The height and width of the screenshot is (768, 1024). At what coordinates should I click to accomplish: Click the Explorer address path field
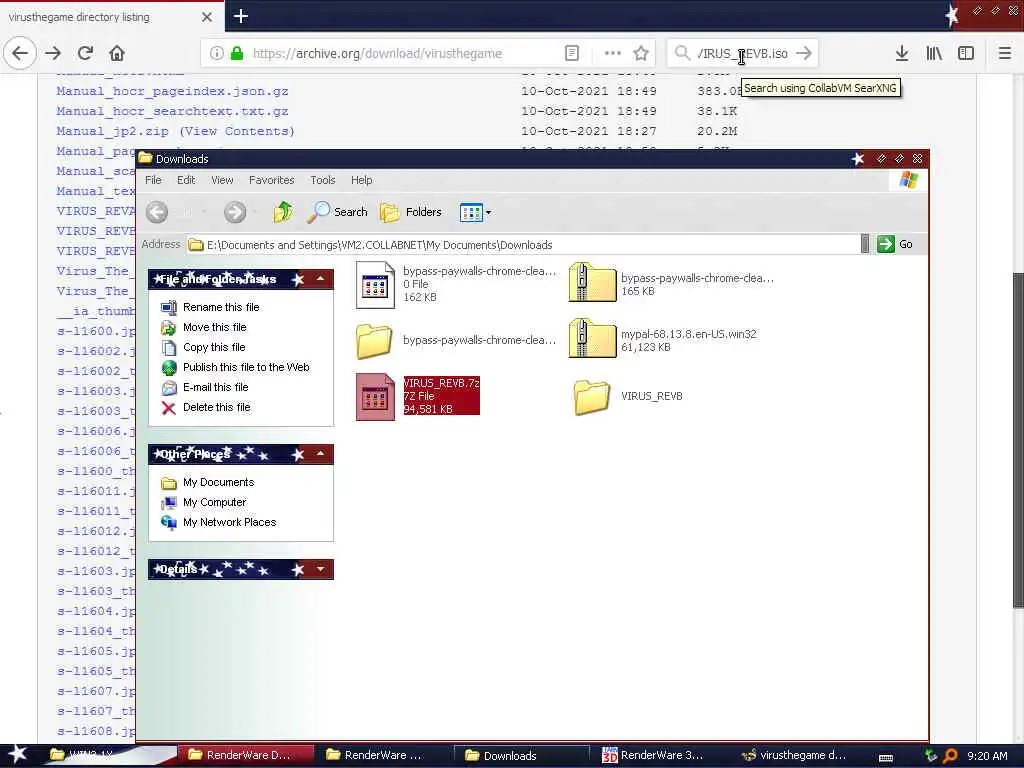pyautogui.click(x=522, y=245)
